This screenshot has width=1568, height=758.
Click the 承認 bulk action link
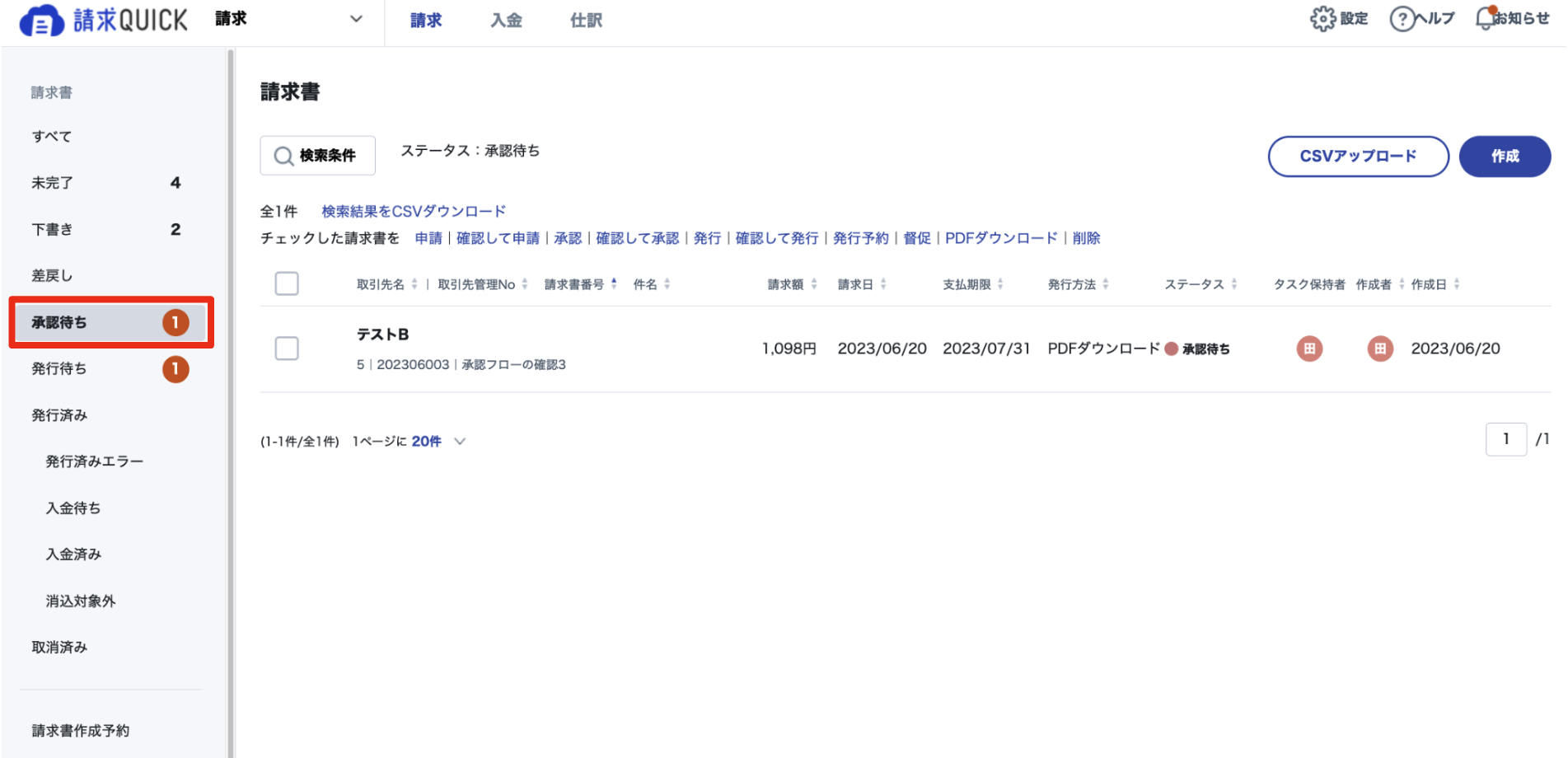tap(568, 238)
